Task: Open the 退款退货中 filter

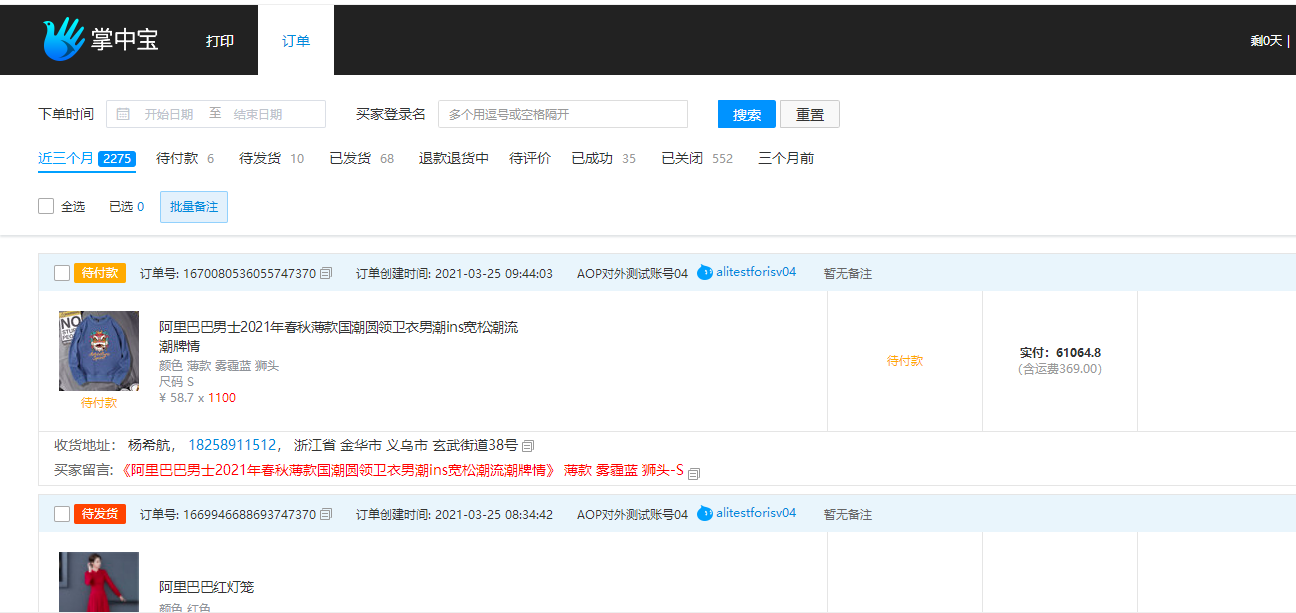Action: [454, 158]
